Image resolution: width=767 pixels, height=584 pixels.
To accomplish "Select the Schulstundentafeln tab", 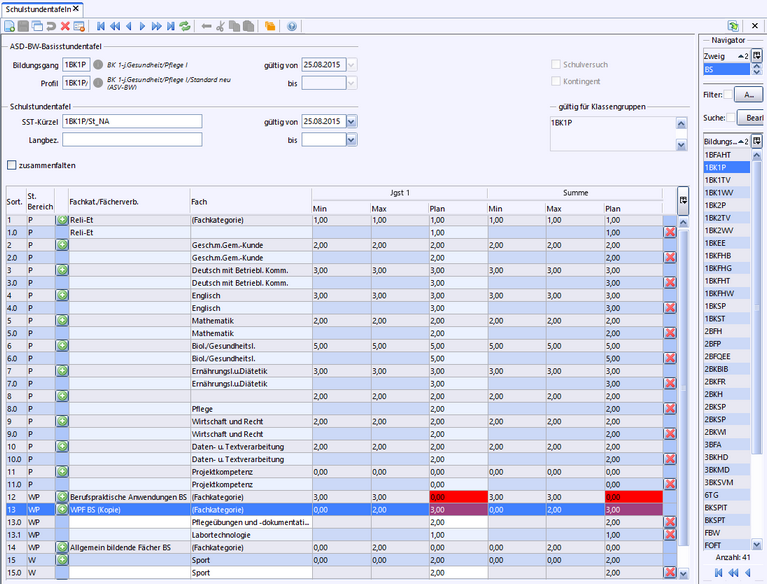I will coord(39,8).
